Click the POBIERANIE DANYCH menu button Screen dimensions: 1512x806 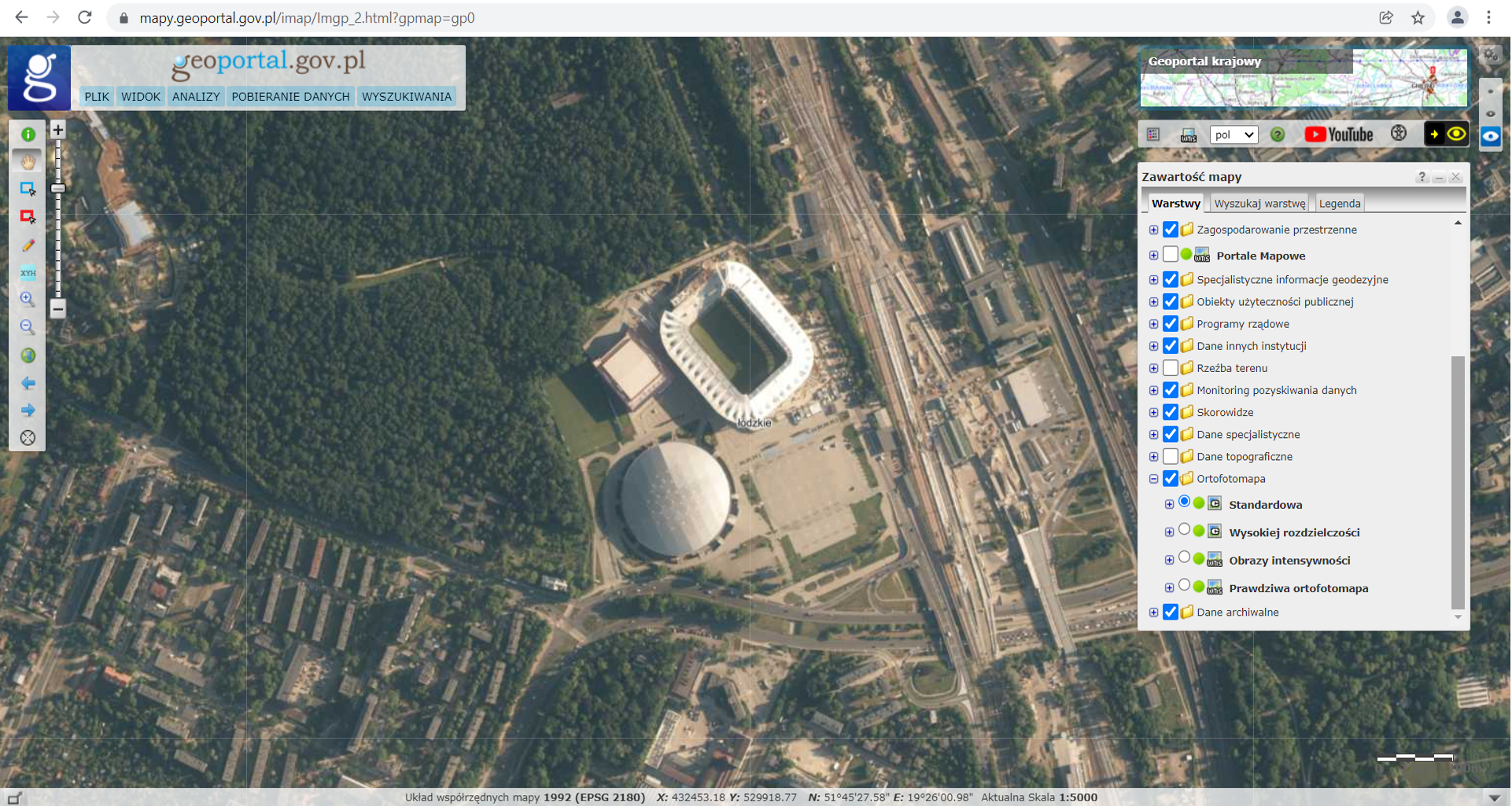pos(290,97)
